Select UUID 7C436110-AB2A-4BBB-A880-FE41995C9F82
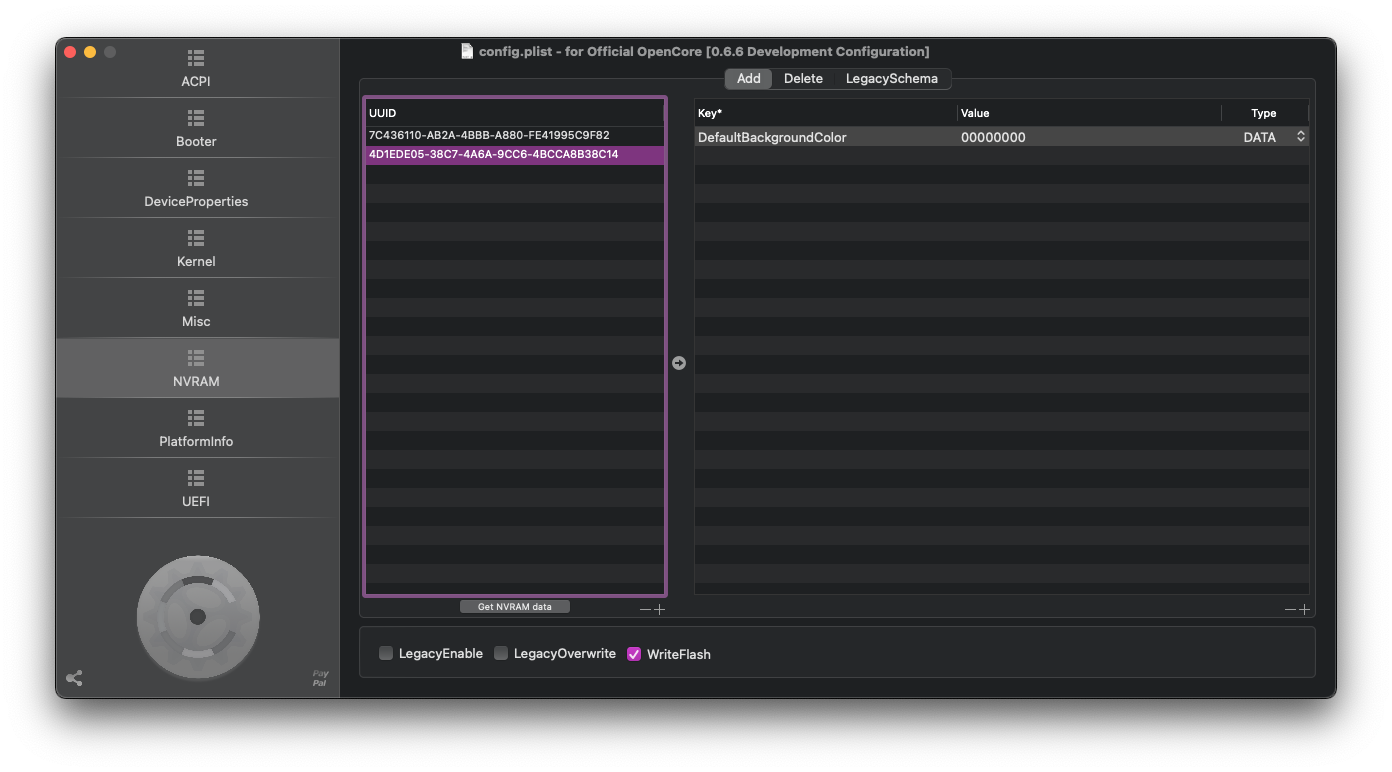This screenshot has width=1392, height=772. (x=515, y=135)
